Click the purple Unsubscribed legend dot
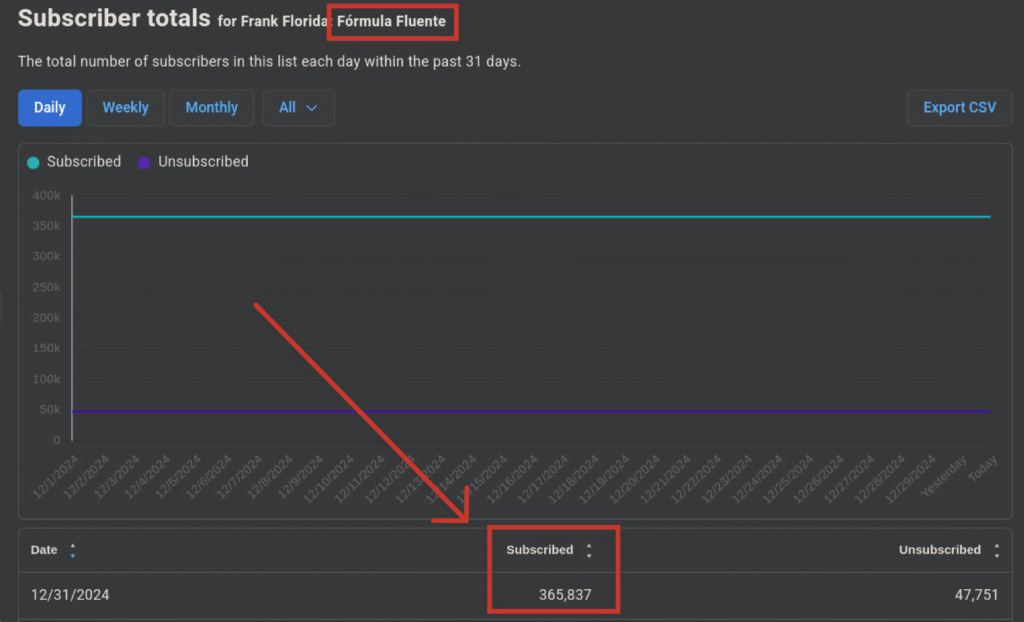The image size is (1024, 622). coord(144,162)
